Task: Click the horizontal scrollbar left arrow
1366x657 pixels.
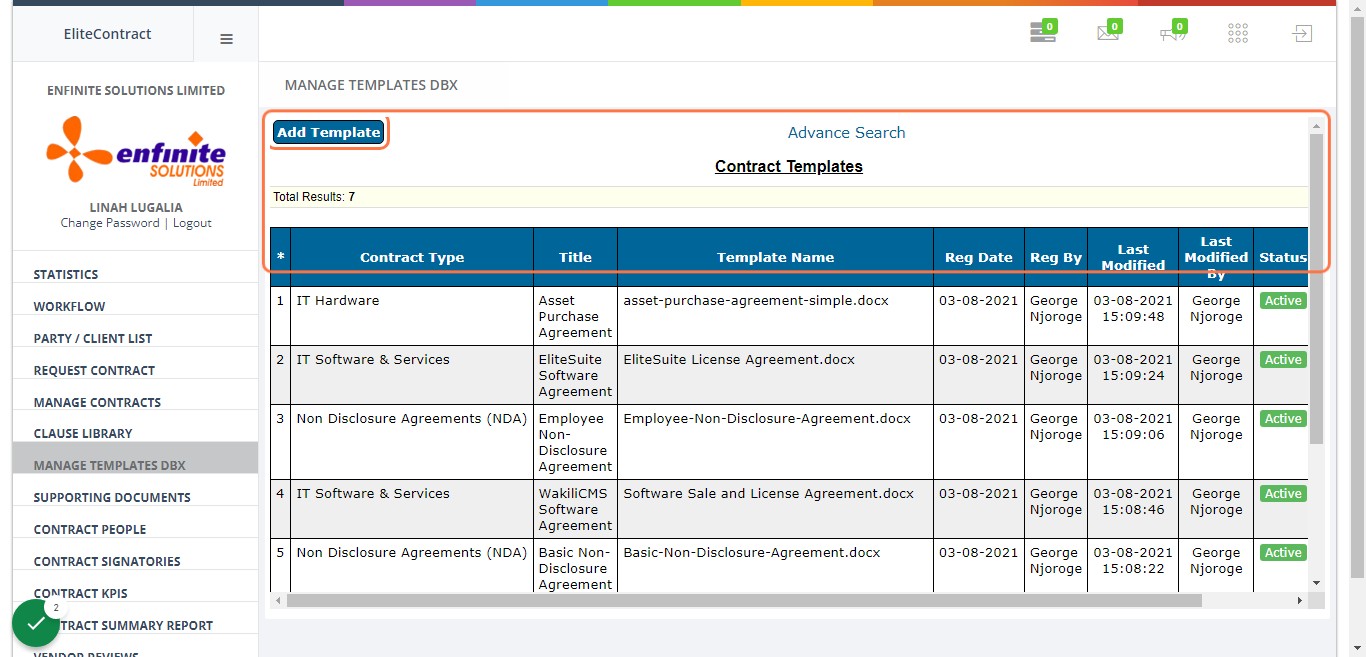Action: coord(279,601)
